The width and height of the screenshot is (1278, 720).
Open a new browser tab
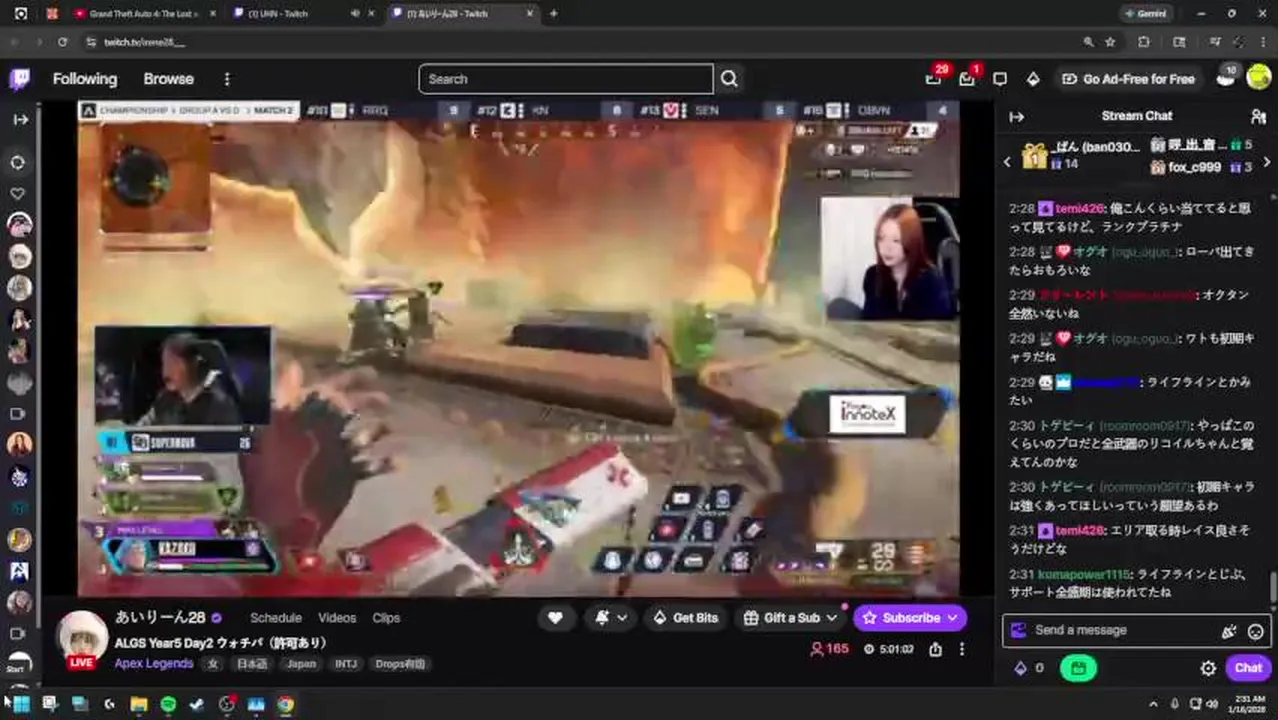point(553,14)
